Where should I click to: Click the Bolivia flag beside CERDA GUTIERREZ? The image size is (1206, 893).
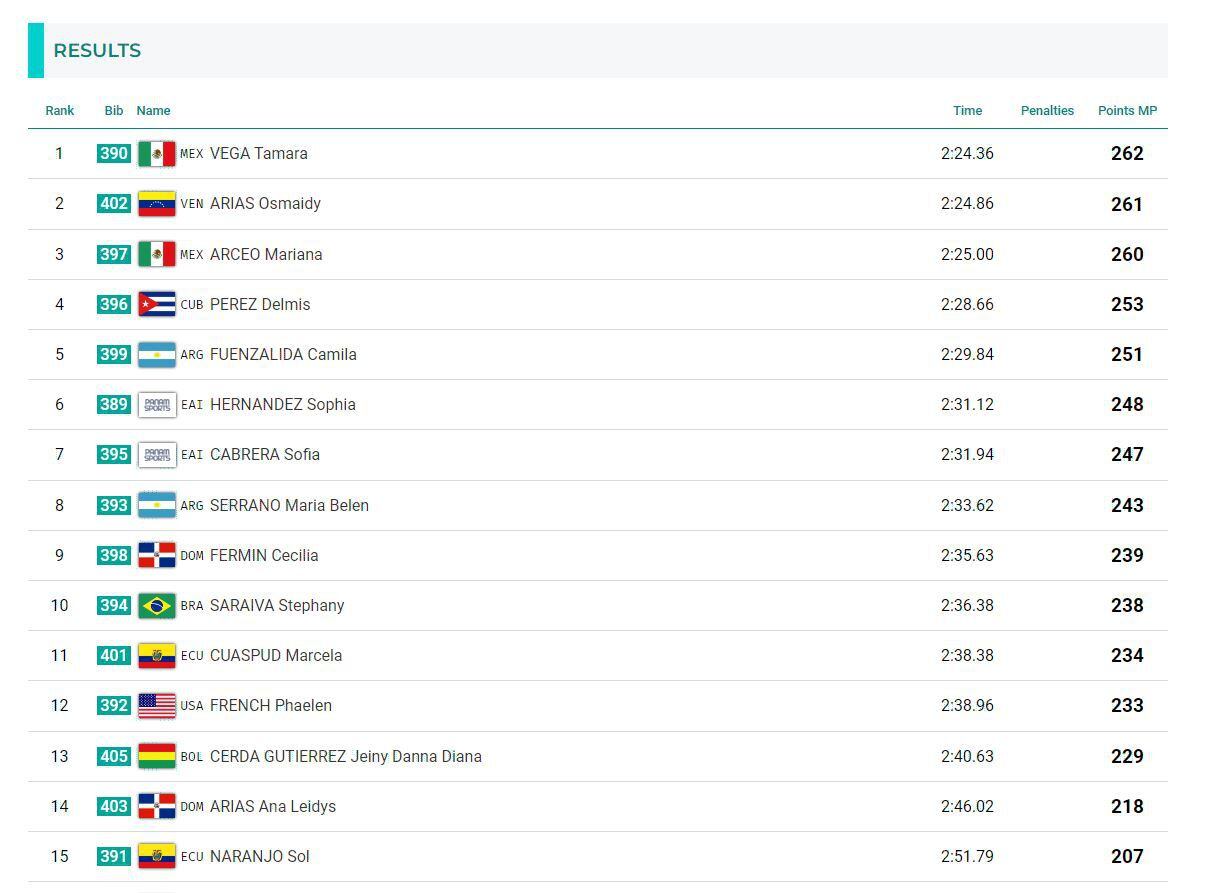(156, 756)
